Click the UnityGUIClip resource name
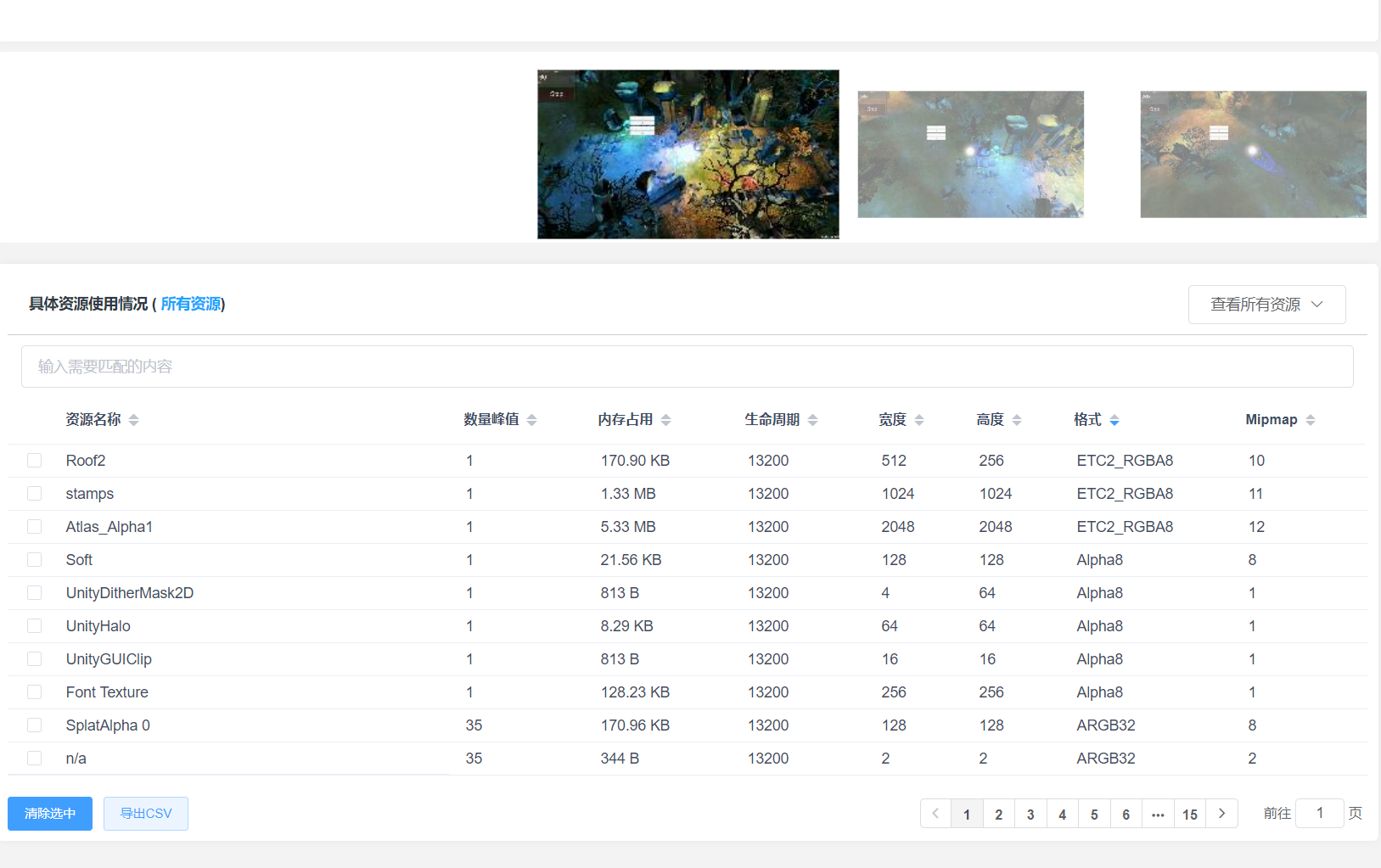Viewport: 1381px width, 868px height. point(109,659)
